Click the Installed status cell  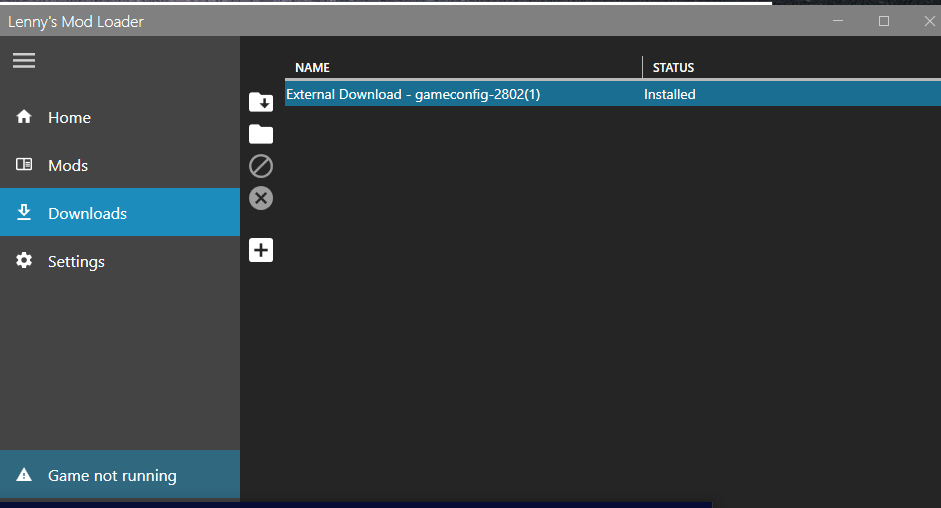pos(670,94)
